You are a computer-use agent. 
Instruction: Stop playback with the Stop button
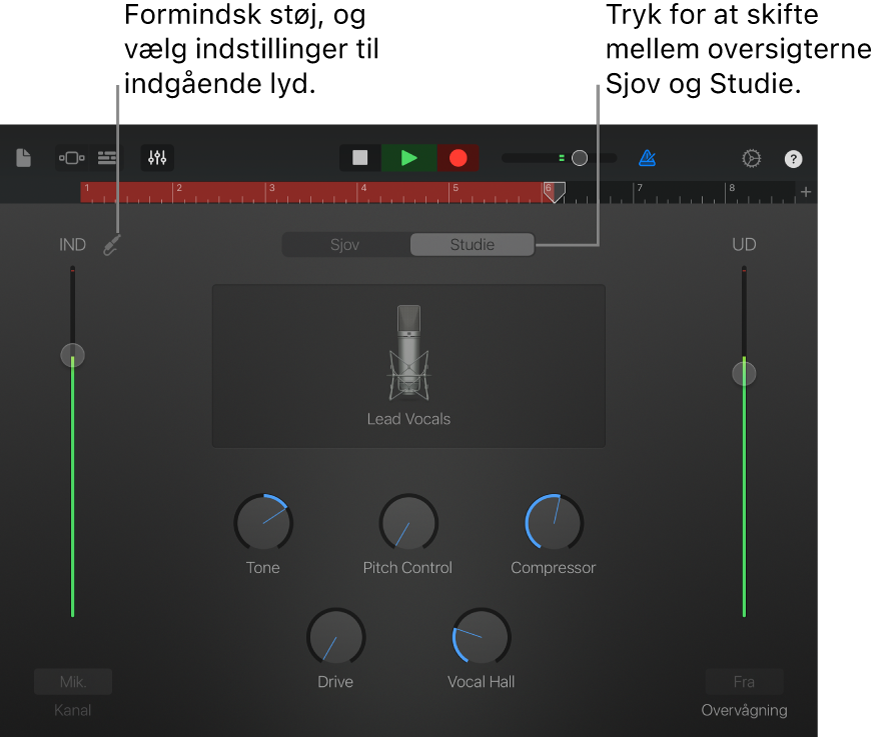point(360,158)
